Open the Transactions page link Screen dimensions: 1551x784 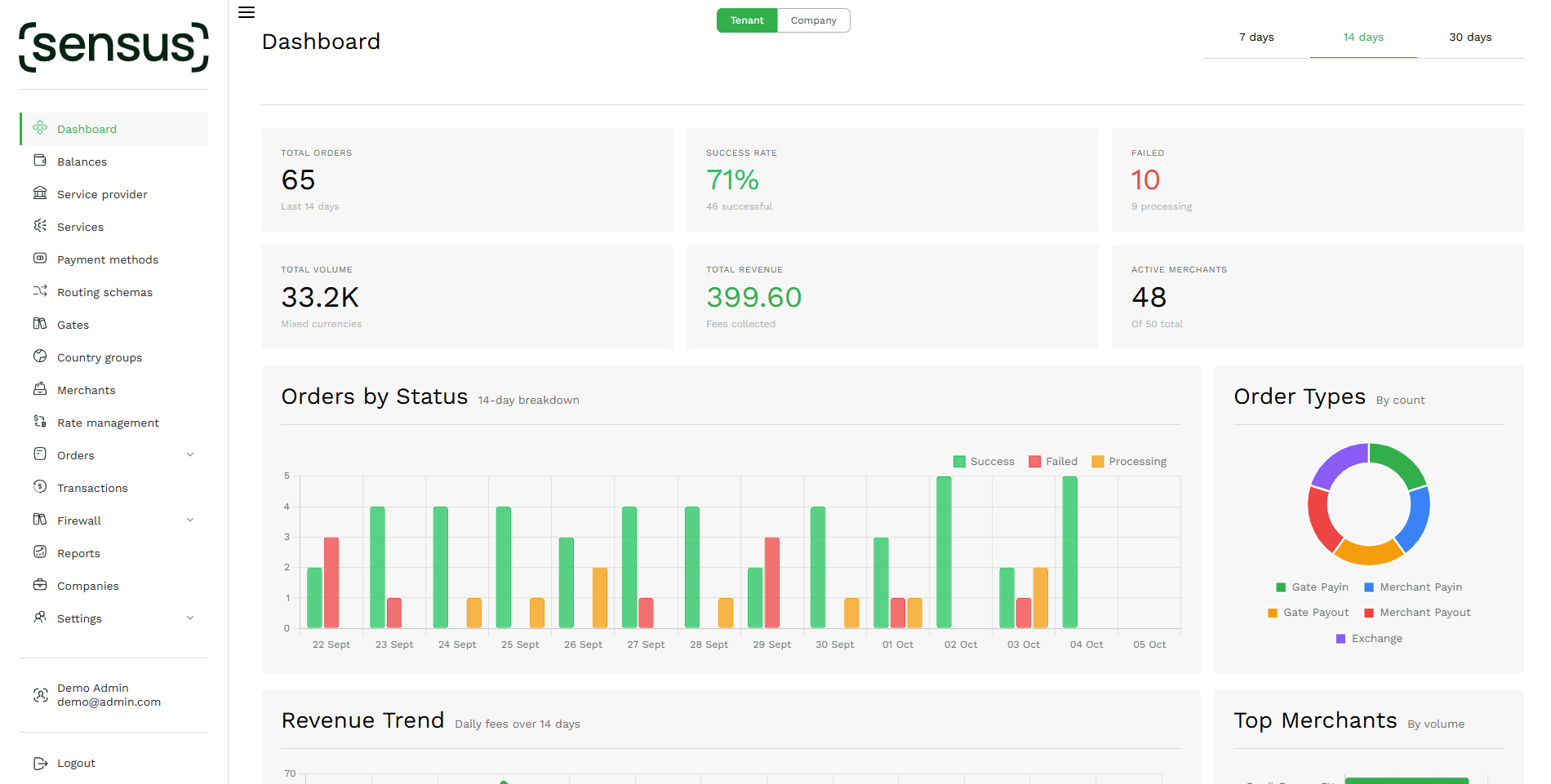click(x=114, y=488)
